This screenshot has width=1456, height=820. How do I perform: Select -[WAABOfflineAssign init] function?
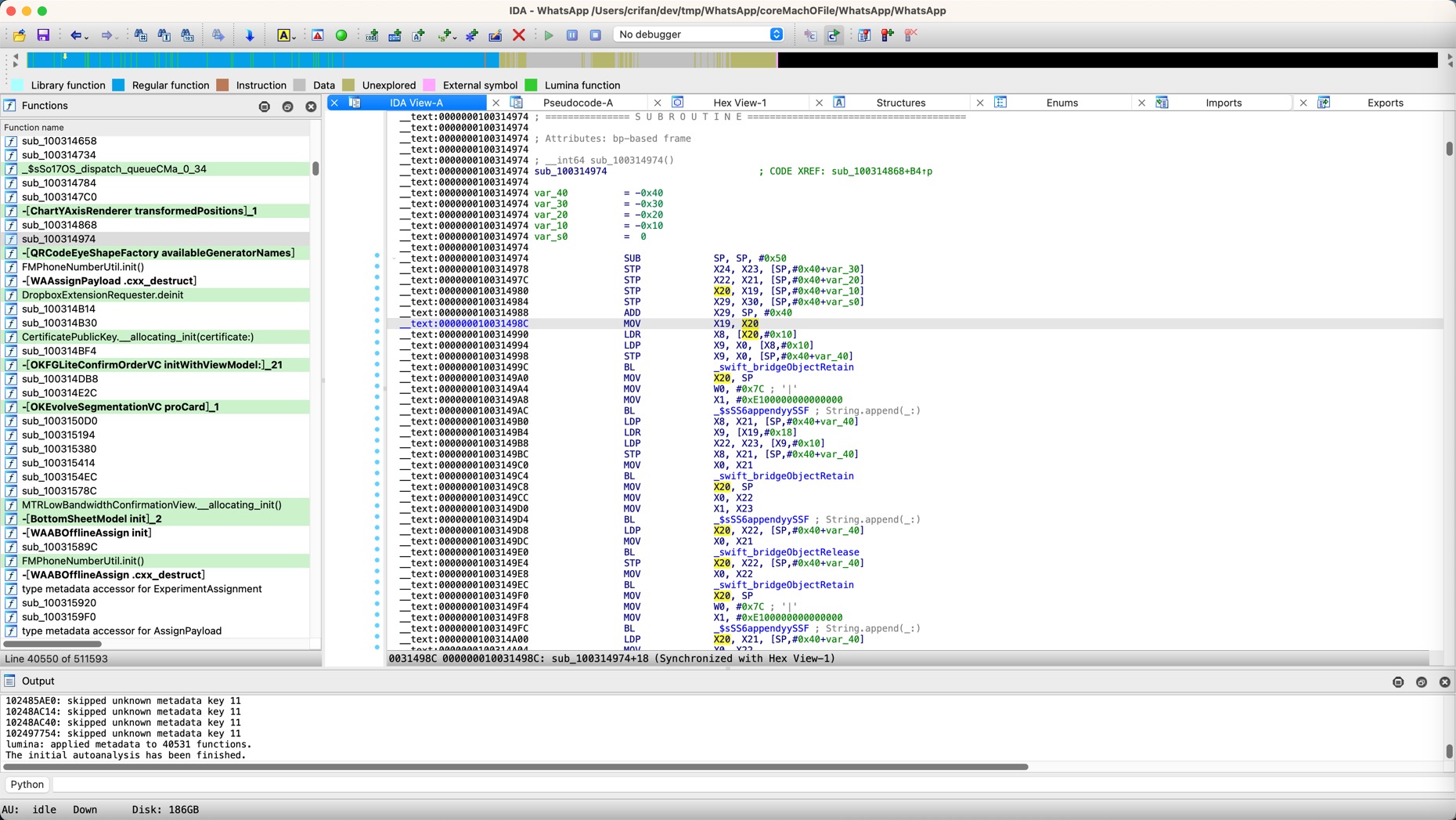pos(157,533)
